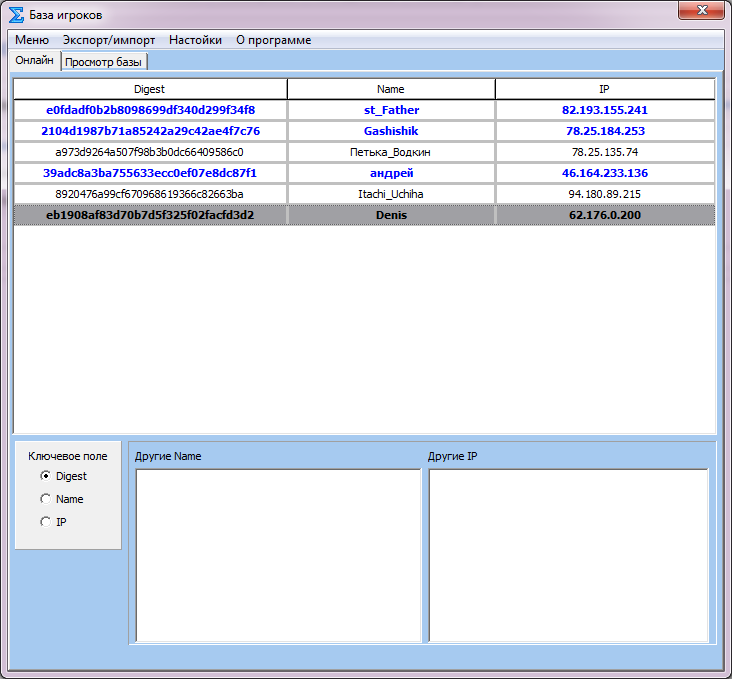Image resolution: width=732 pixels, height=679 pixels.
Task: Click the Name column header
Action: [391, 89]
